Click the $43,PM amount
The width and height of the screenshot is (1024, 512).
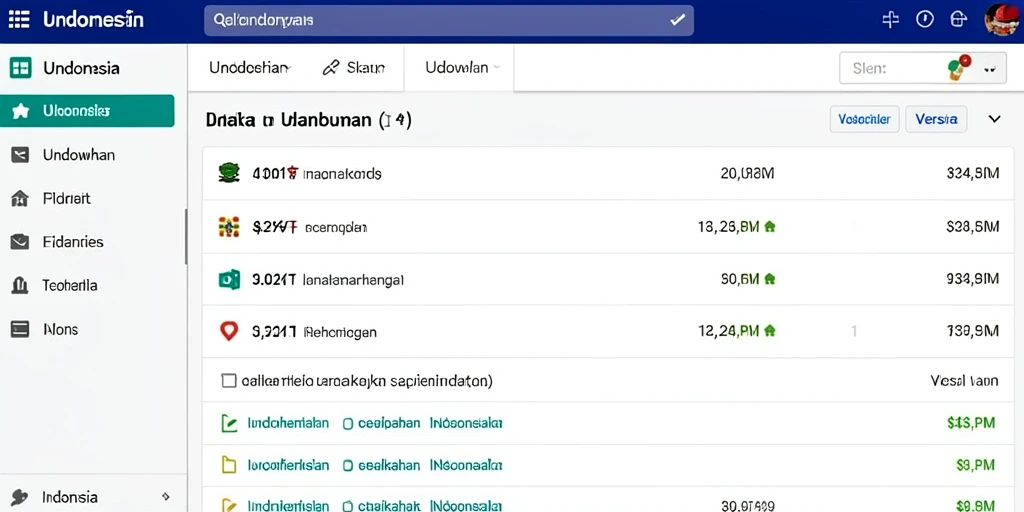[x=970, y=423]
